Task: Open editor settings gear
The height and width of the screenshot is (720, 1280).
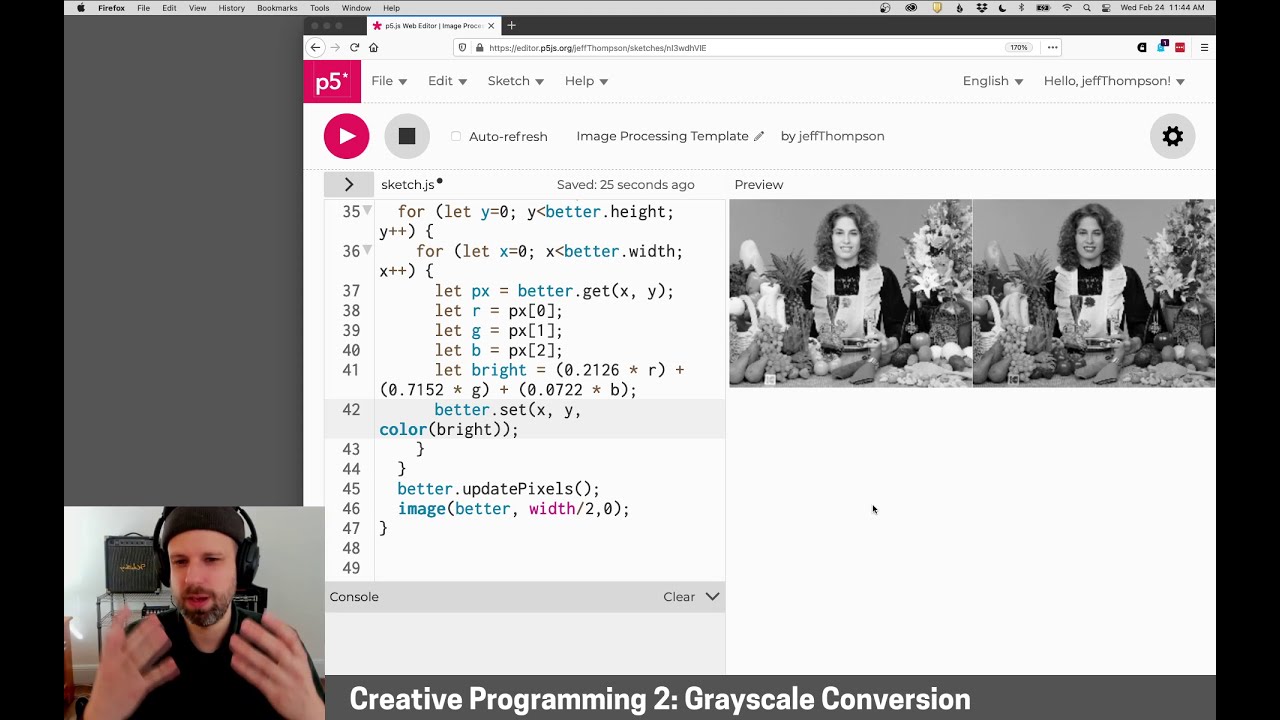Action: [1172, 136]
